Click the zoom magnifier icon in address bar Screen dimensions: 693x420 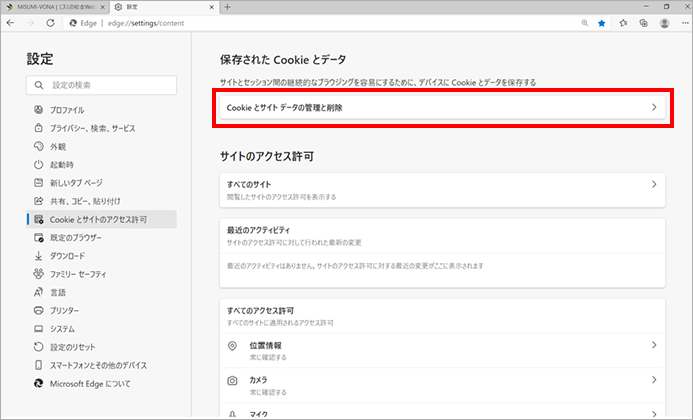[582, 23]
